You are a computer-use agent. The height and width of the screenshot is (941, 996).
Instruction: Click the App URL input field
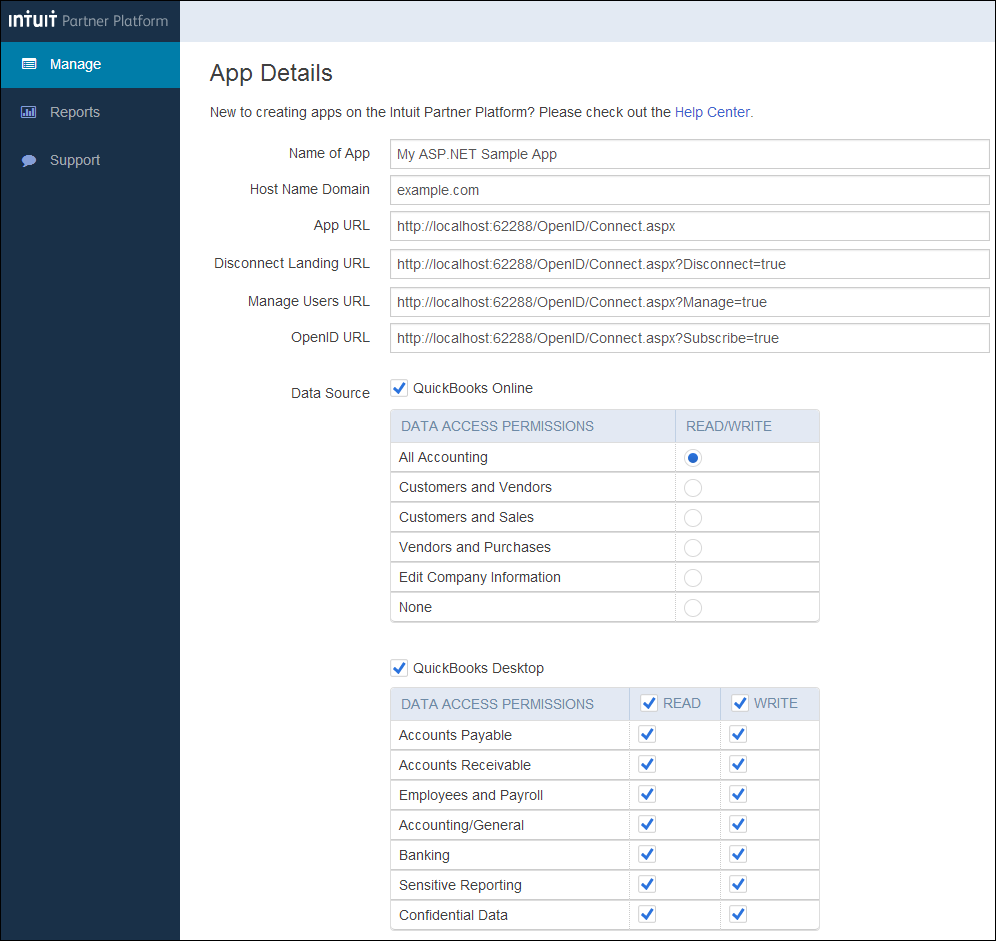tap(689, 226)
